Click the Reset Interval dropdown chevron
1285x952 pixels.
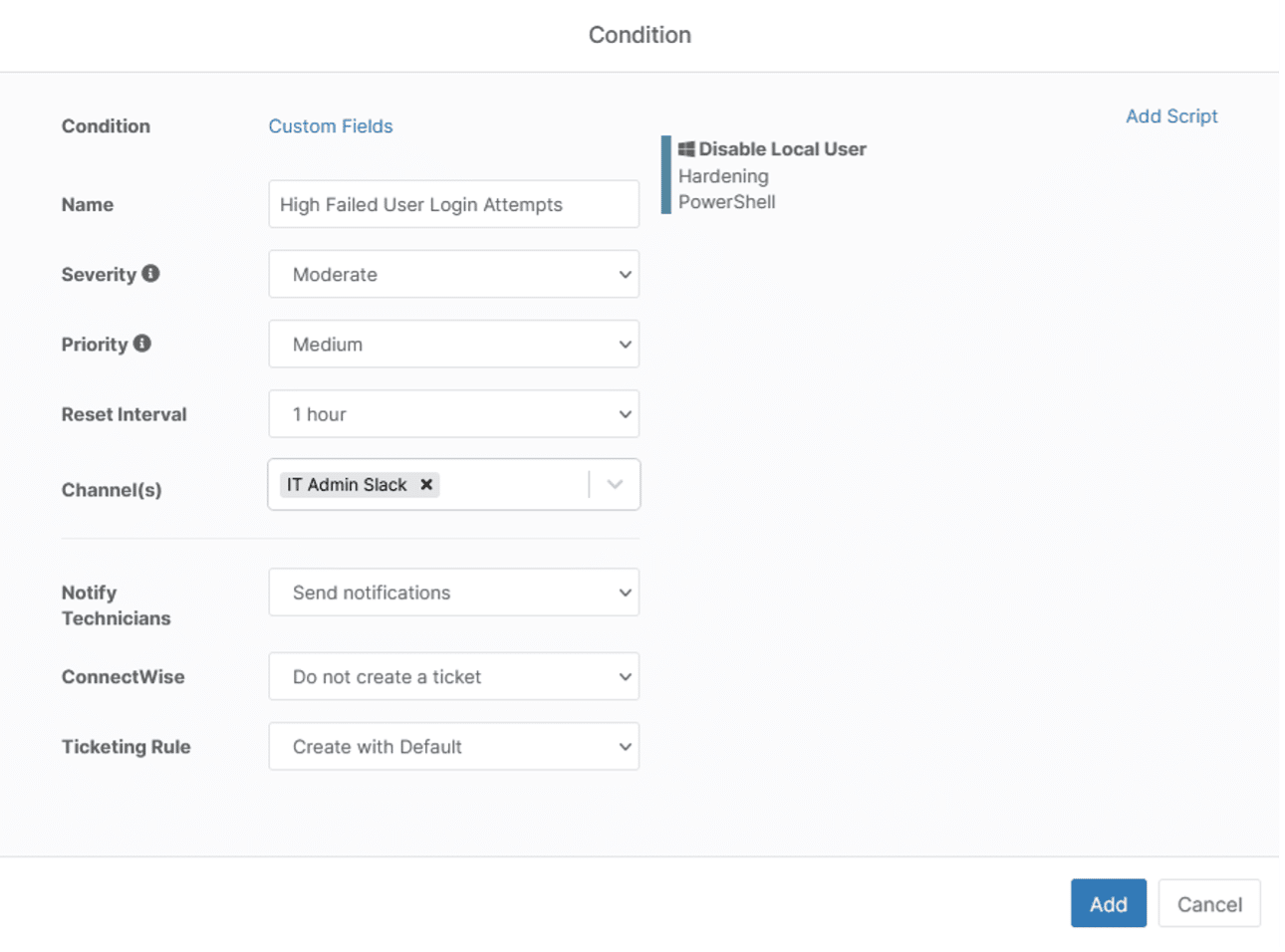click(x=624, y=414)
